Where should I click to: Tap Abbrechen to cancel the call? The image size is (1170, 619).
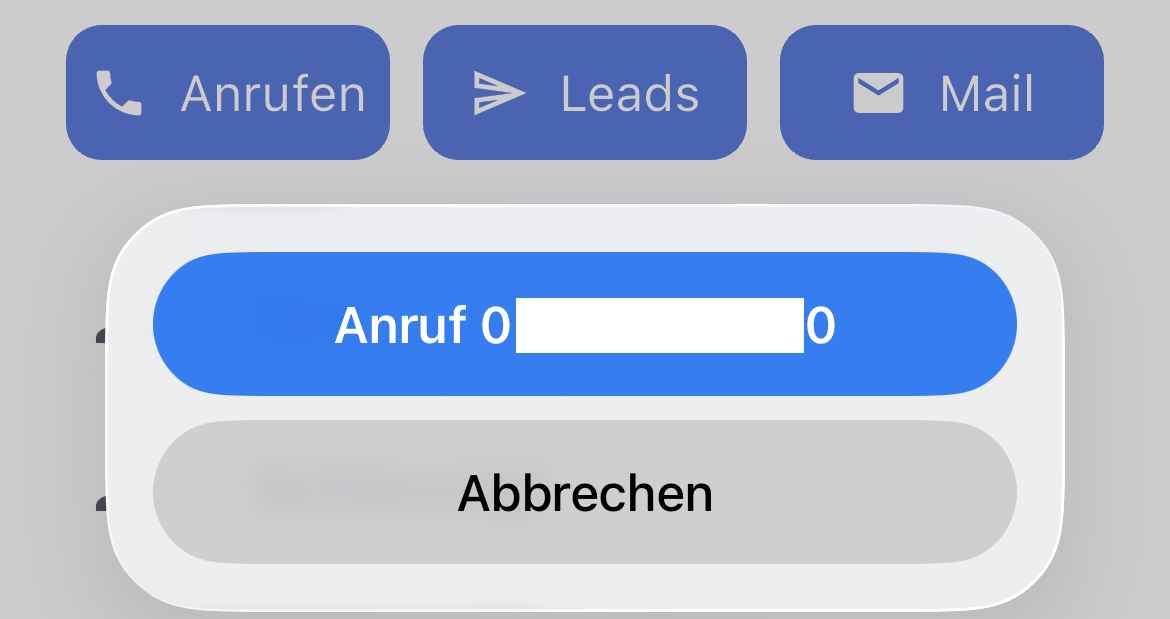(584, 492)
